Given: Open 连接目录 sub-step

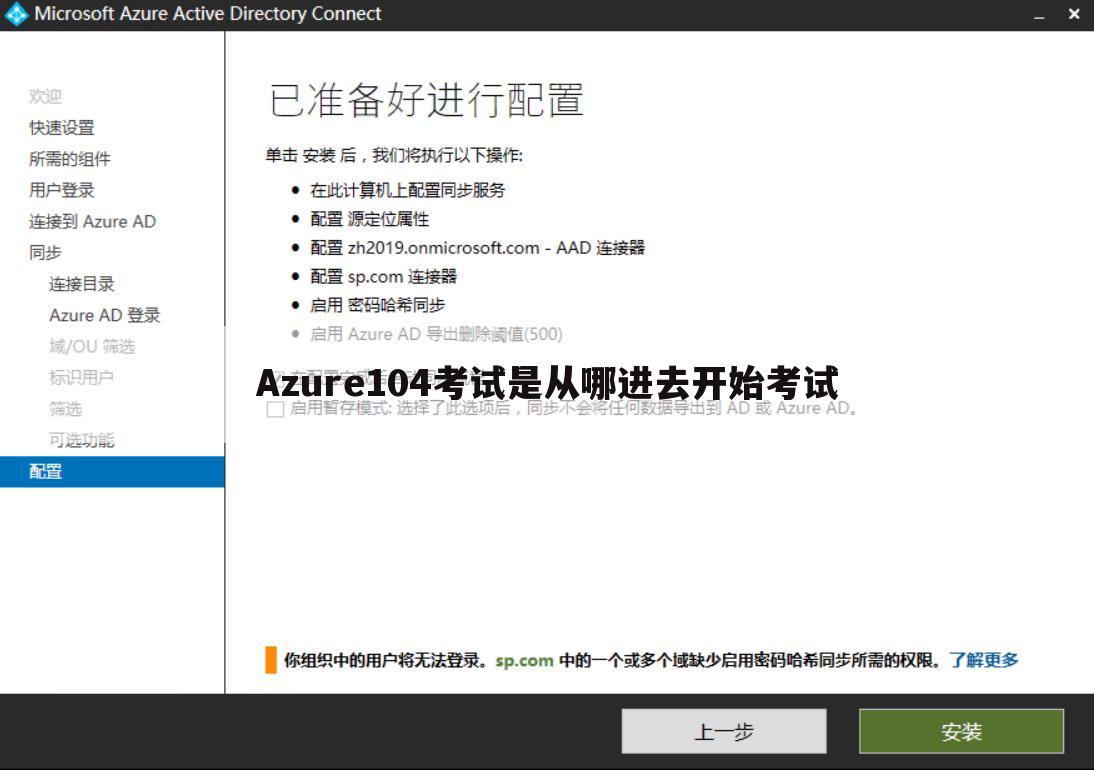Looking at the screenshot, I should (x=82, y=284).
